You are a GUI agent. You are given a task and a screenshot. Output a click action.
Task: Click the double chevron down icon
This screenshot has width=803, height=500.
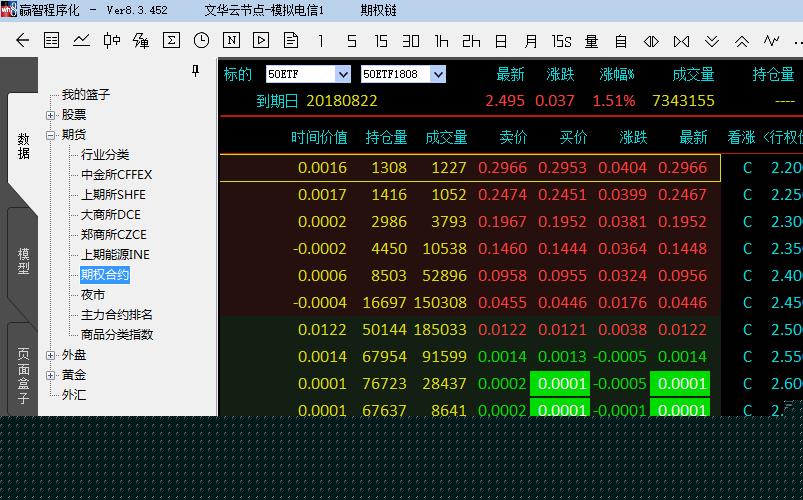(x=711, y=41)
